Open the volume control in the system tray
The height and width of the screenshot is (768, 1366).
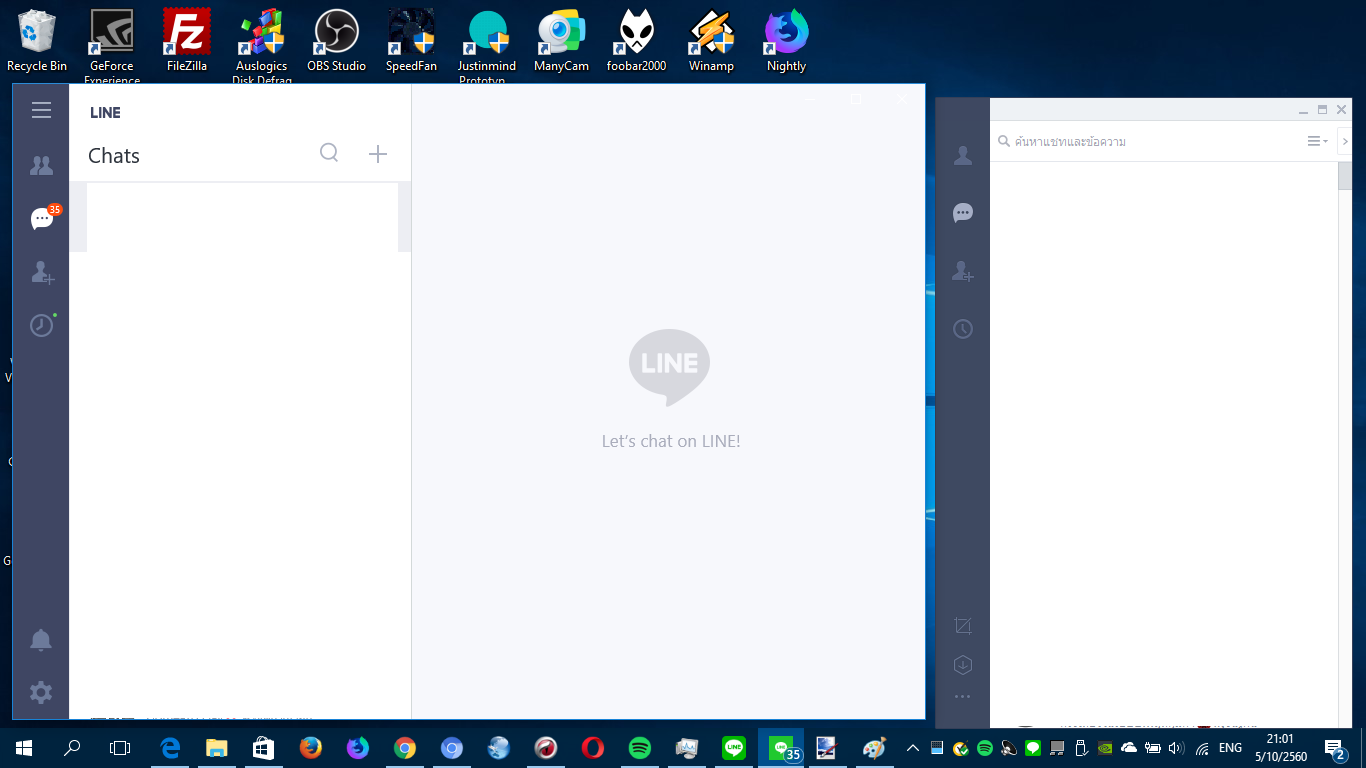click(x=1176, y=747)
